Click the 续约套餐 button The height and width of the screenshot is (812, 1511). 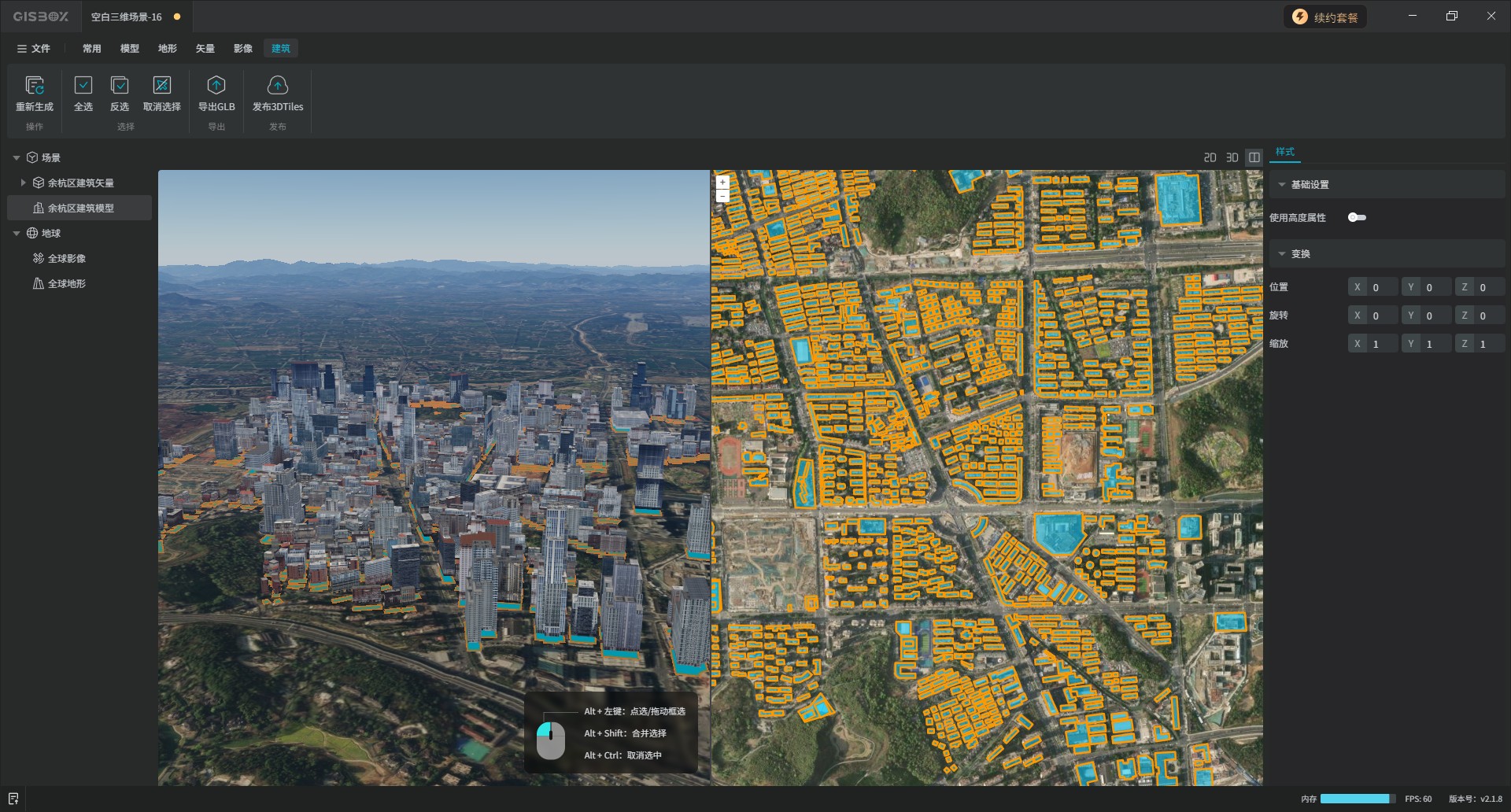click(1325, 17)
